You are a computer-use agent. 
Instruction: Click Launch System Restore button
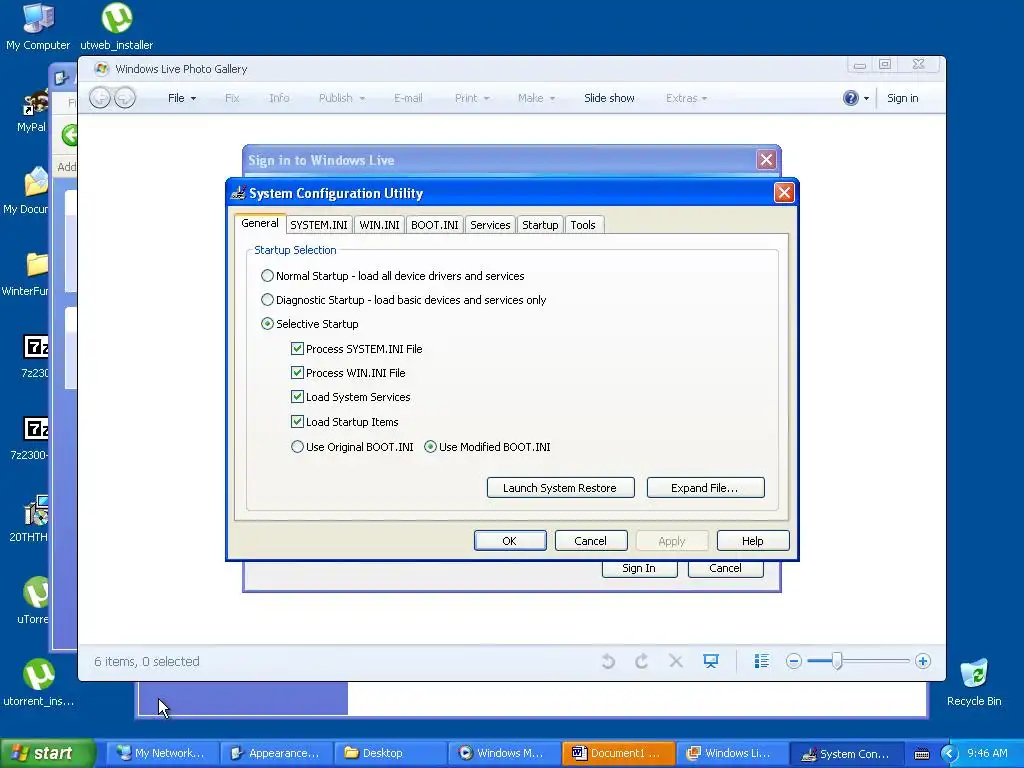pyautogui.click(x=560, y=488)
